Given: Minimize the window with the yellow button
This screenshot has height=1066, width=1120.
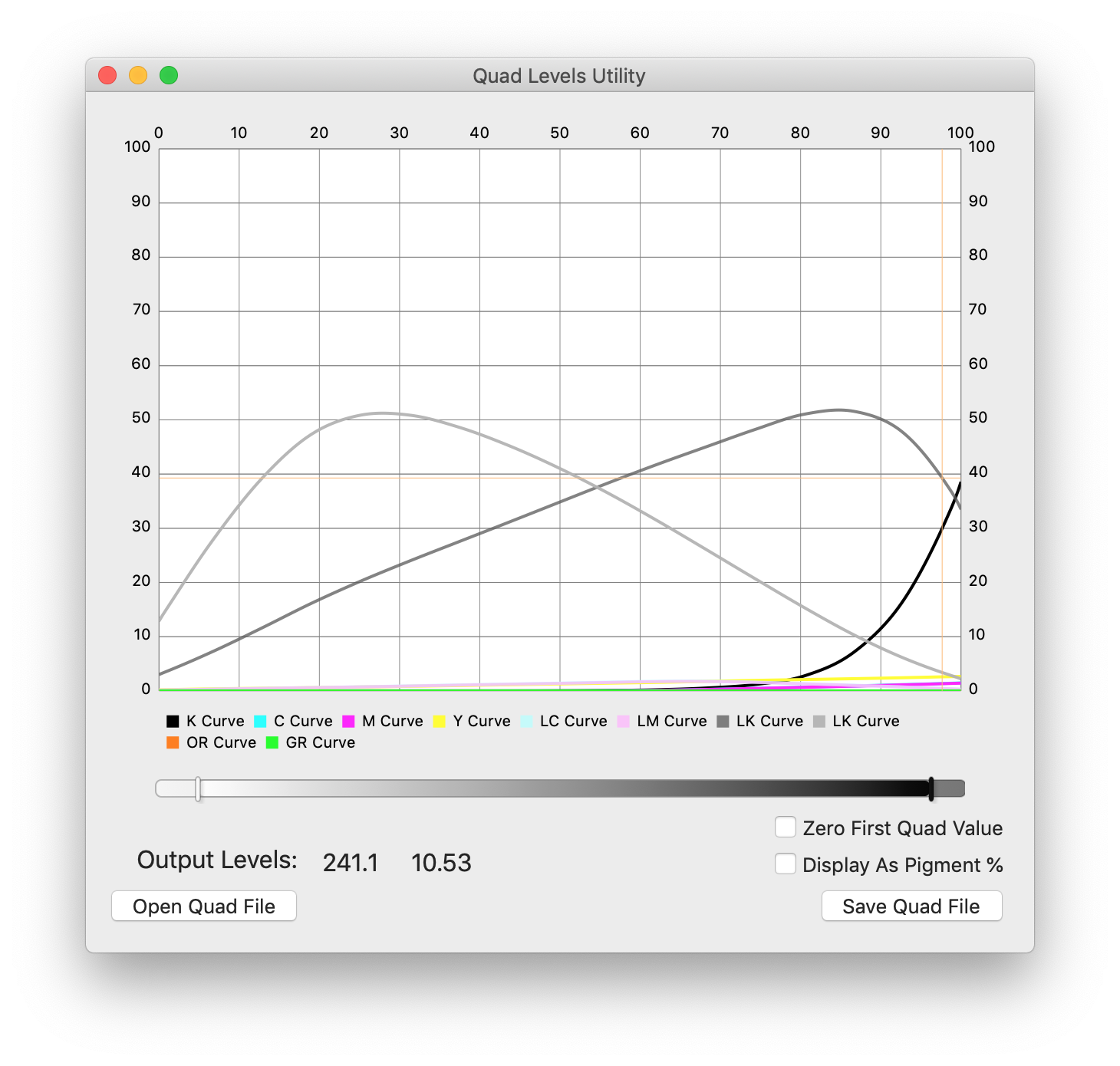Looking at the screenshot, I should [138, 75].
